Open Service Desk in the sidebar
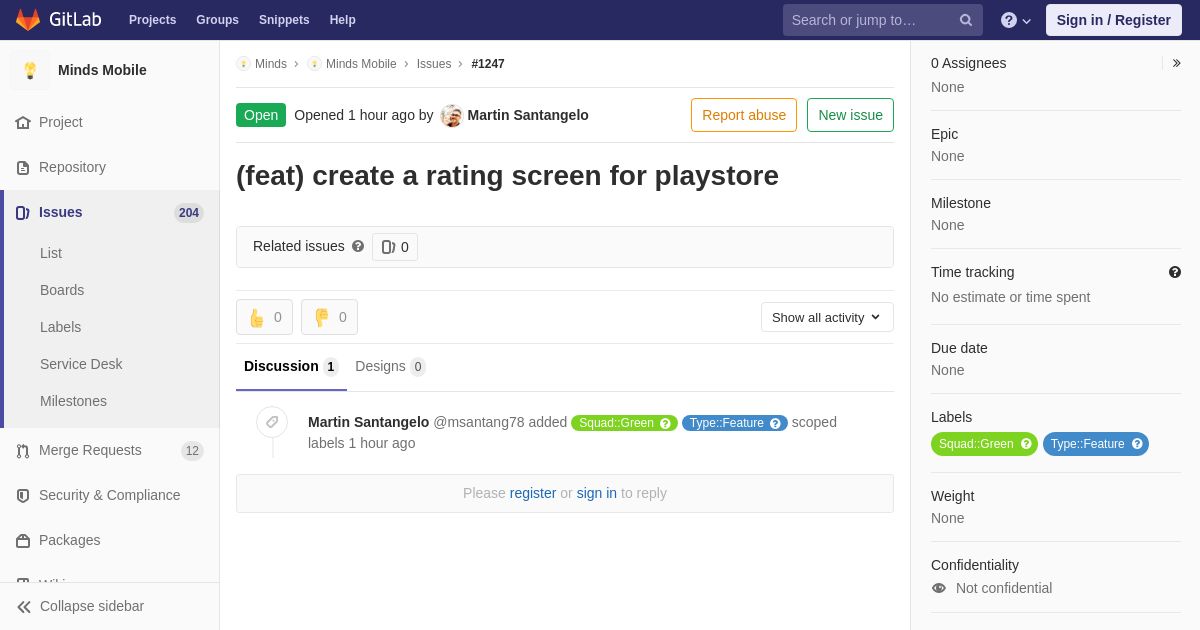Viewport: 1200px width, 630px height. point(81,364)
